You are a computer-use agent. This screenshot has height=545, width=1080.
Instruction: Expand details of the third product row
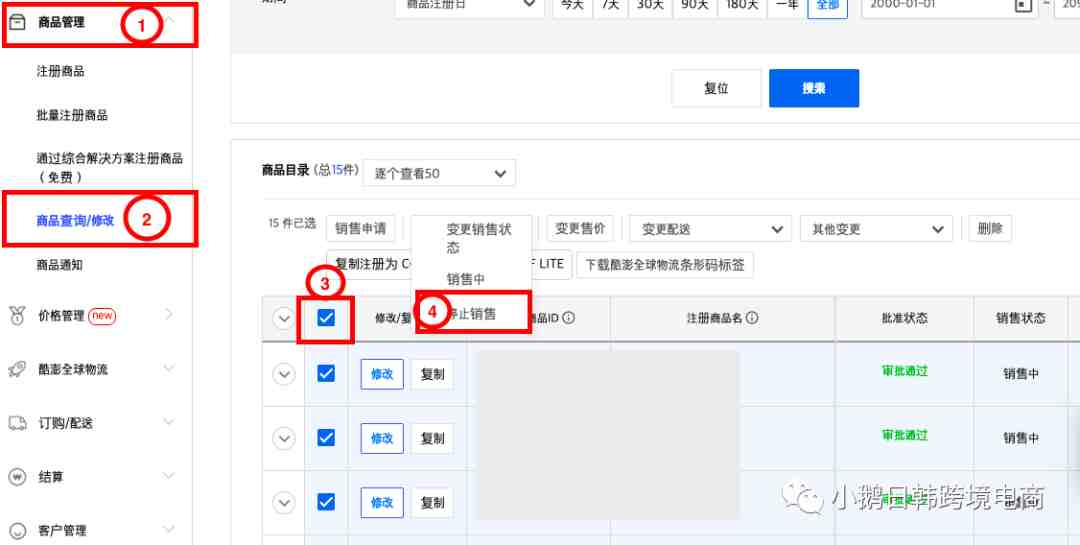(x=284, y=503)
